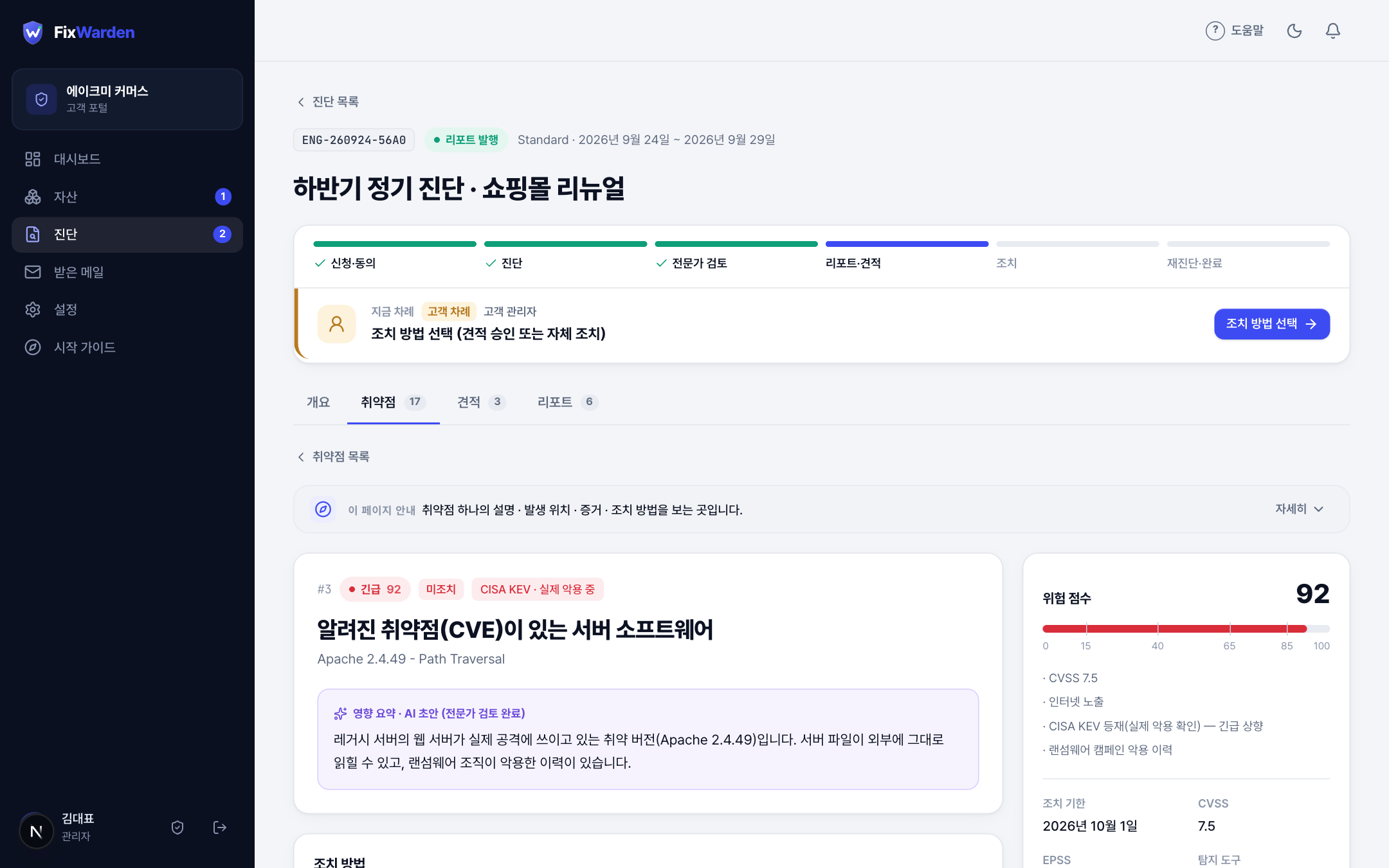Open 받은 메일 in the sidebar
Image resolution: width=1389 pixels, height=868 pixels.
click(x=127, y=272)
